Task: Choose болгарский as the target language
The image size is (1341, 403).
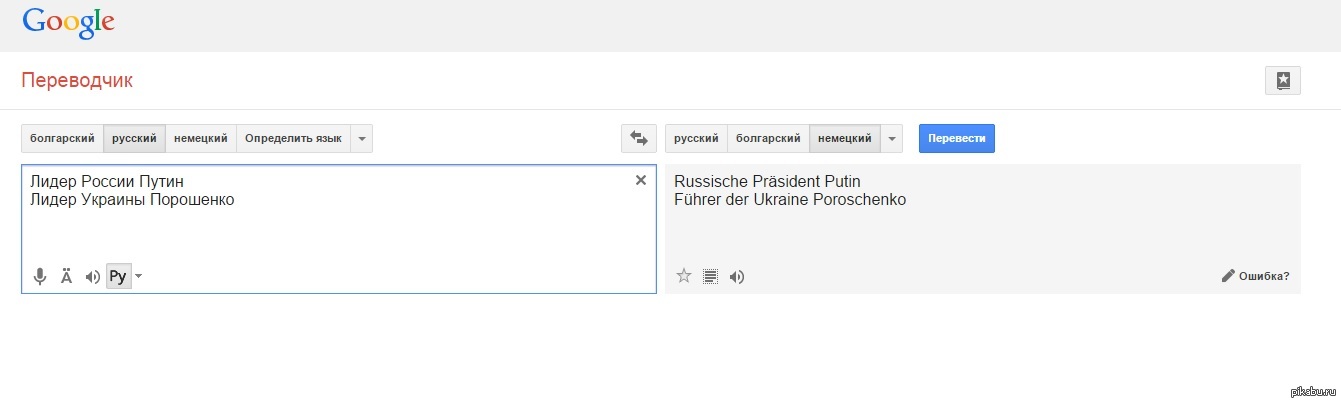Action: coord(768,139)
